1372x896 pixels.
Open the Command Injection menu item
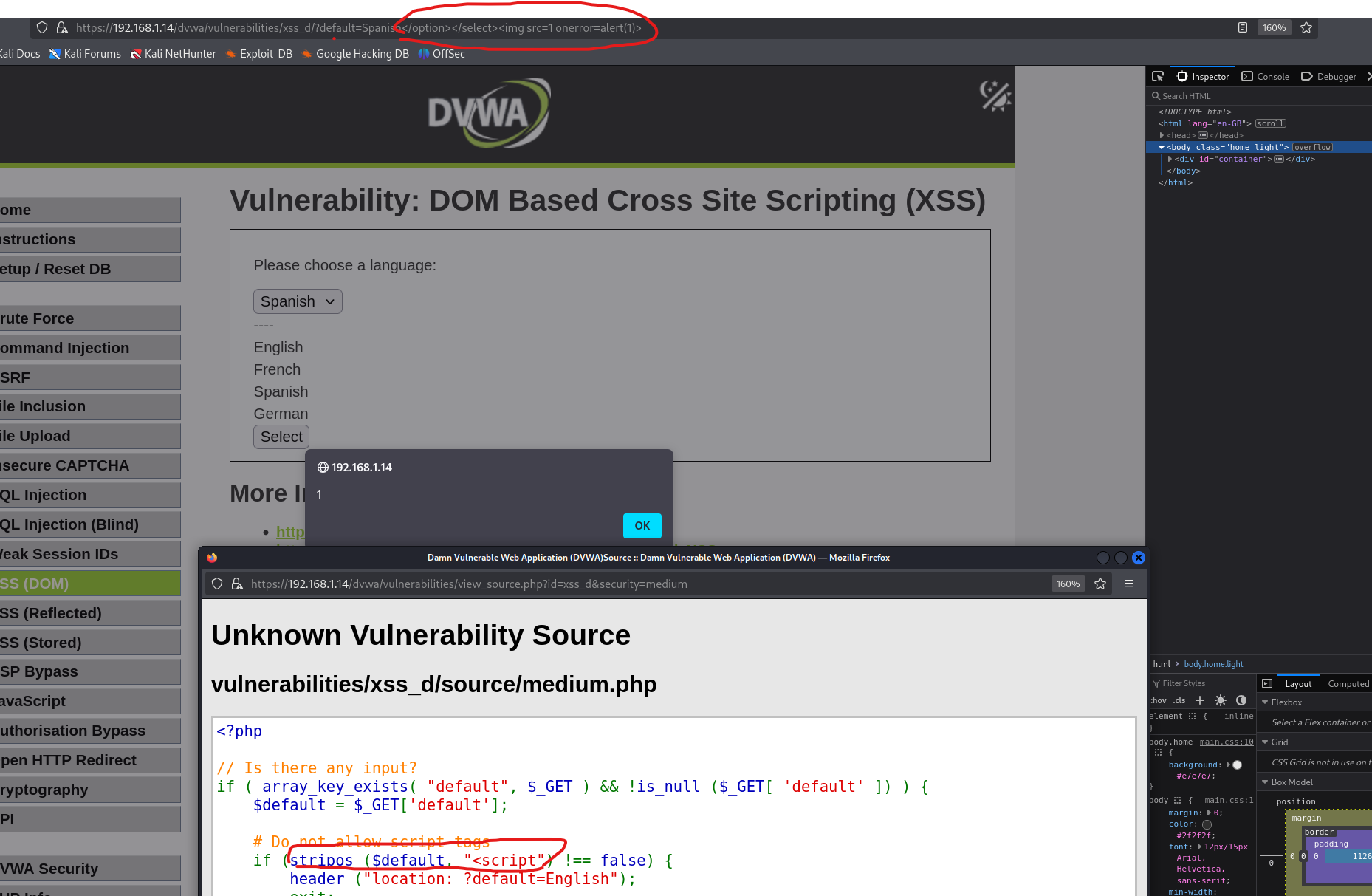point(90,348)
